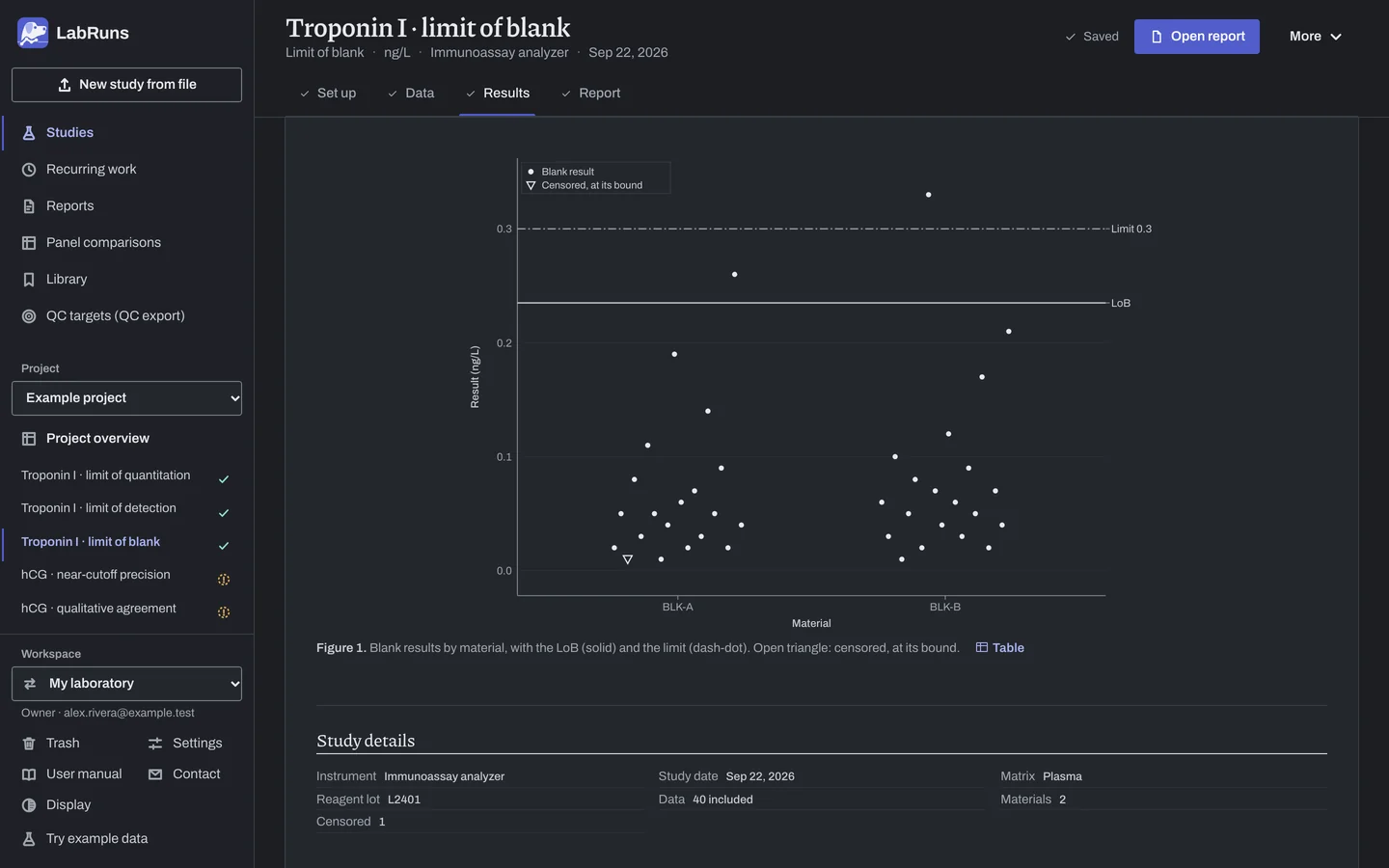
Task: Click the Saved status indicator
Action: point(1092,37)
